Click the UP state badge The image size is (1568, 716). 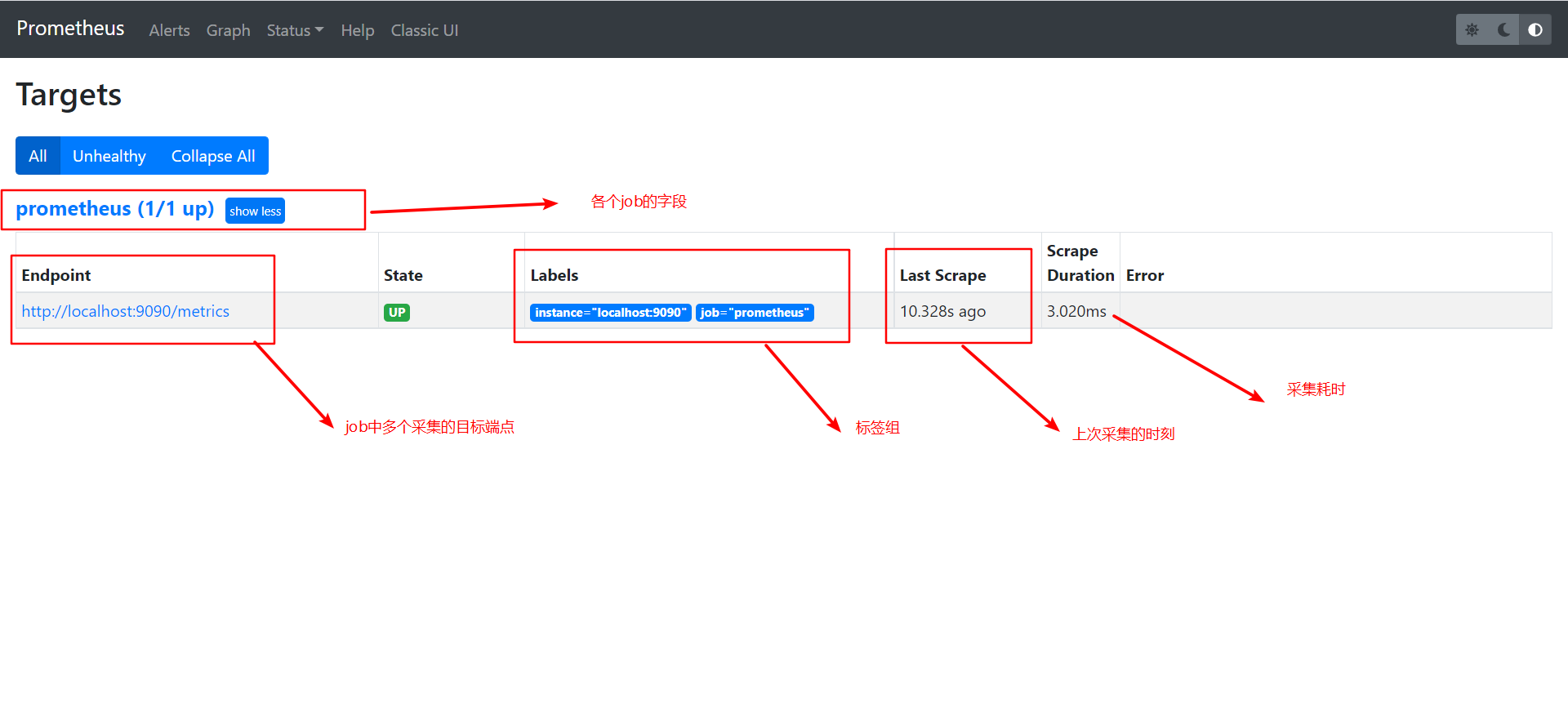(397, 312)
